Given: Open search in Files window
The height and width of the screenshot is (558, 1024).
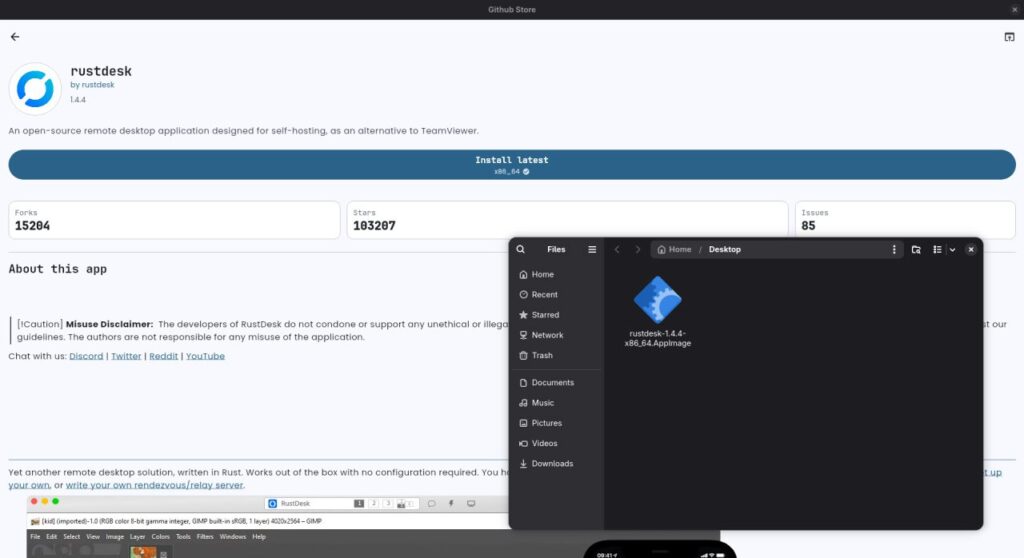Looking at the screenshot, I should point(521,249).
